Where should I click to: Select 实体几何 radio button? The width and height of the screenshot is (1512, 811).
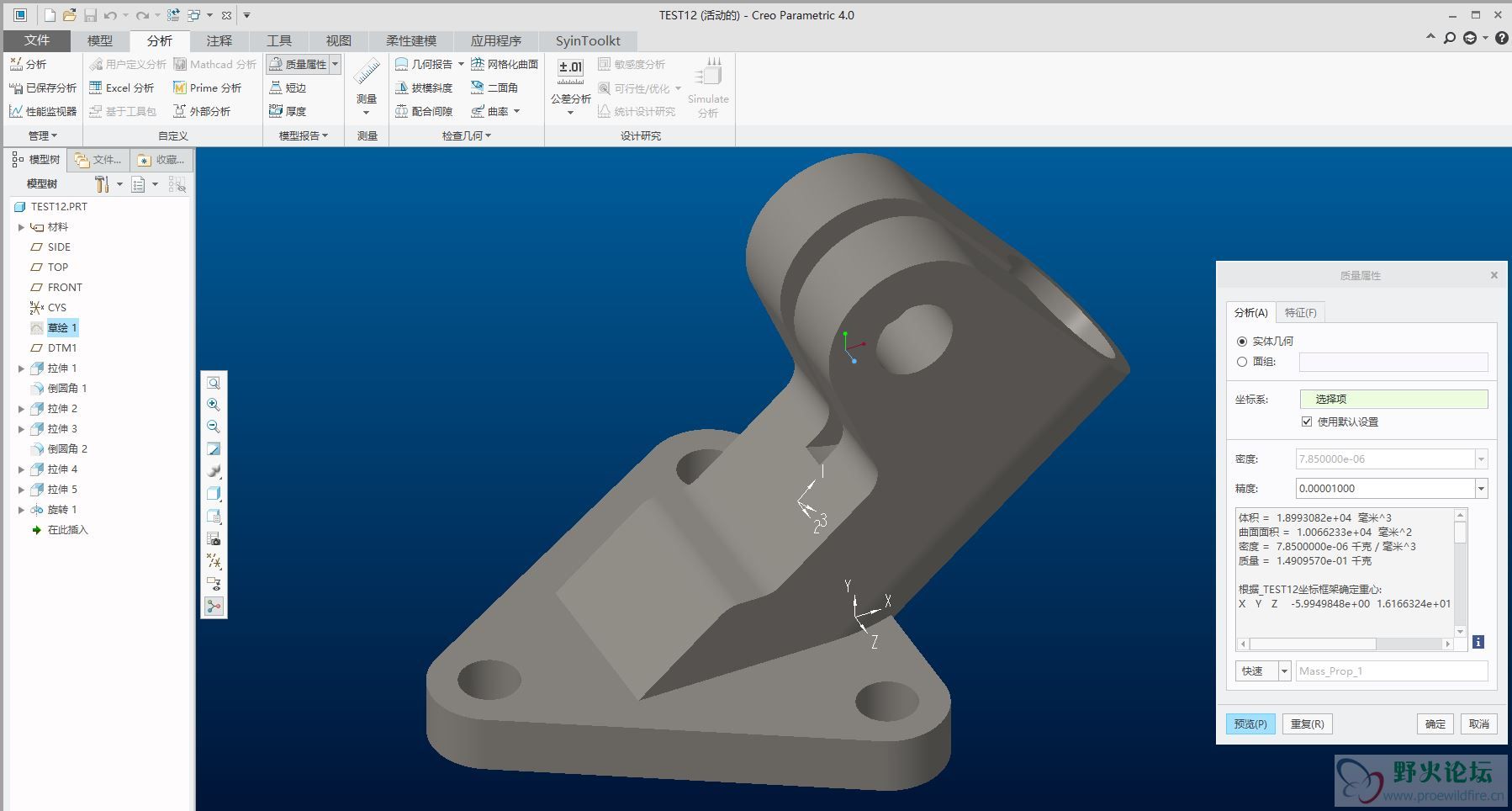(1242, 342)
